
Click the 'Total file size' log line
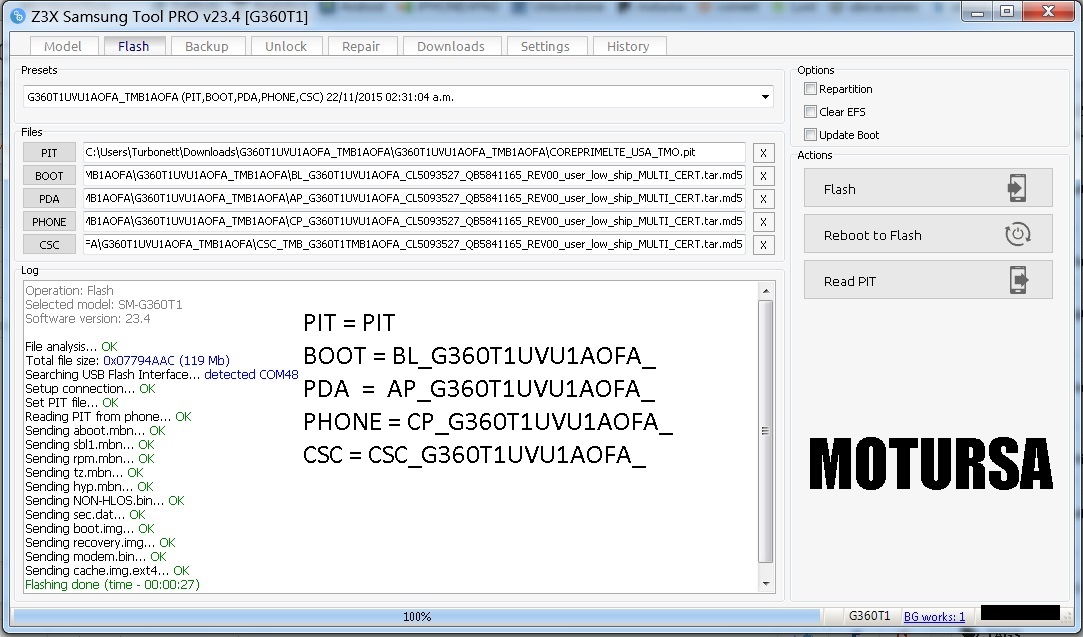(x=127, y=361)
